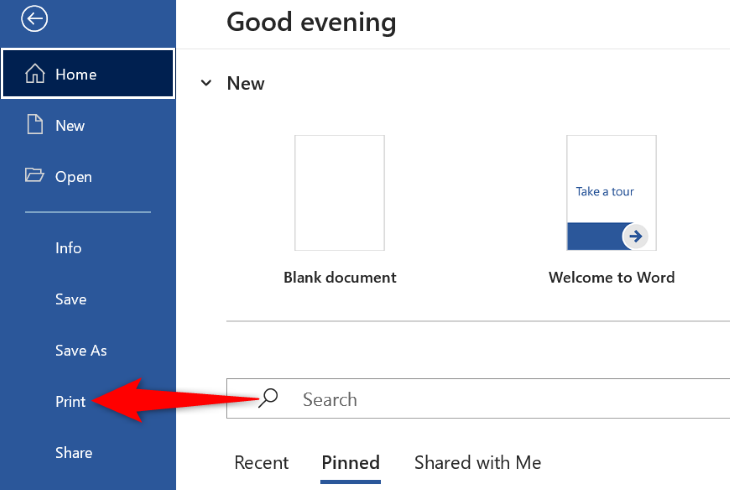Open the Info menu item

point(68,248)
